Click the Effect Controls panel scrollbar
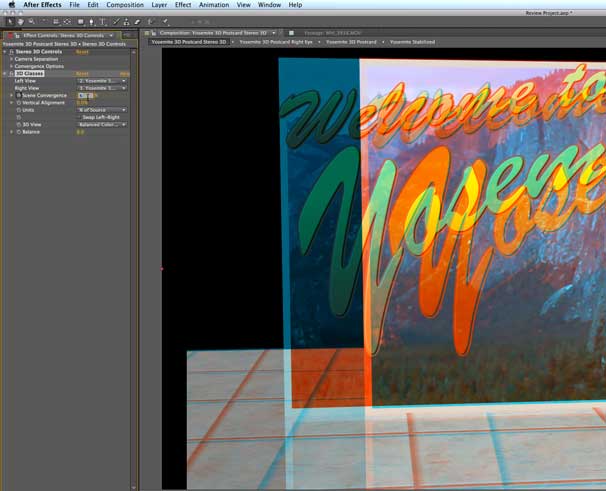This screenshot has width=606, height=491. coord(134,269)
